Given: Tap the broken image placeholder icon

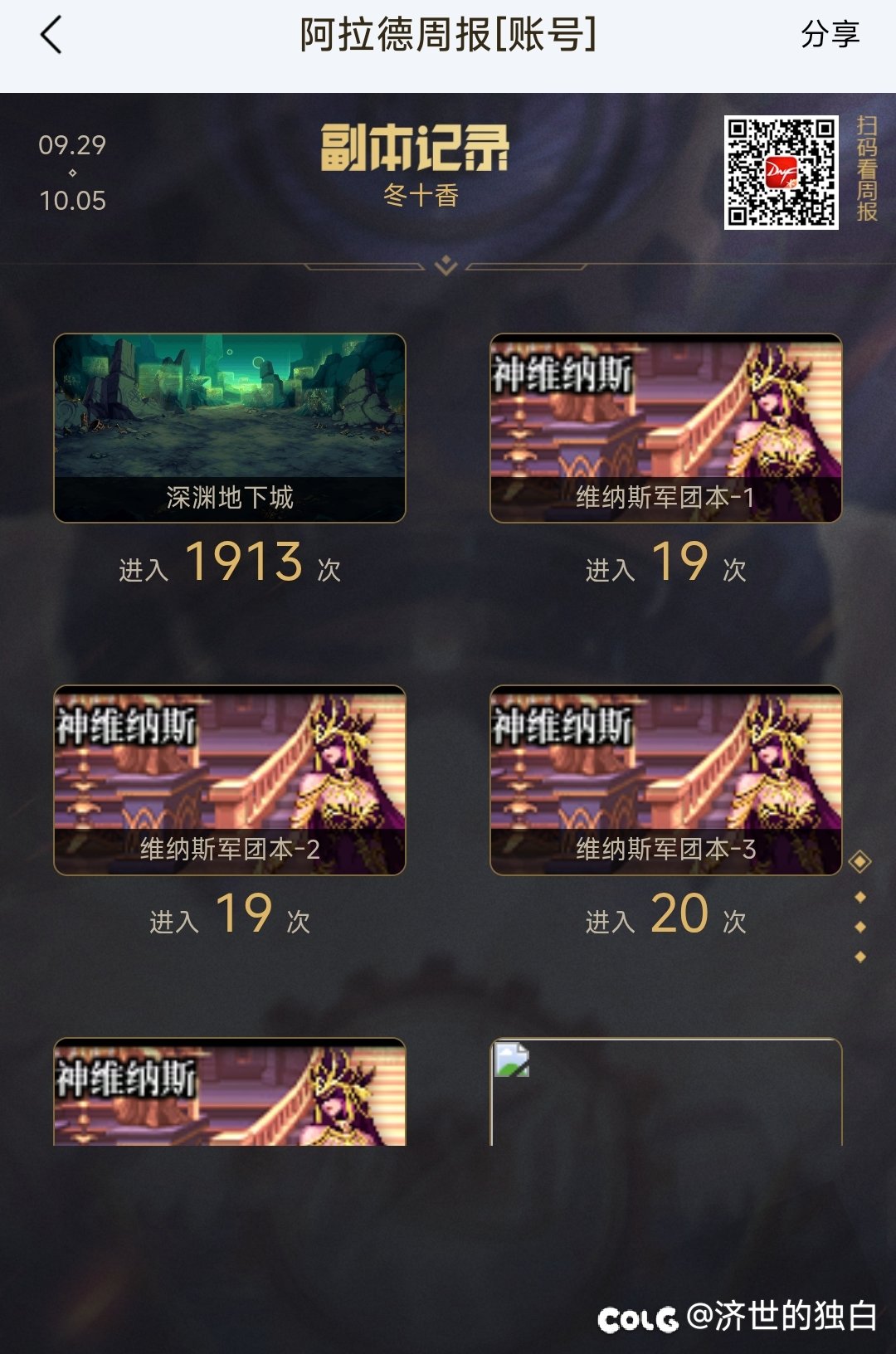Looking at the screenshot, I should point(512,1059).
